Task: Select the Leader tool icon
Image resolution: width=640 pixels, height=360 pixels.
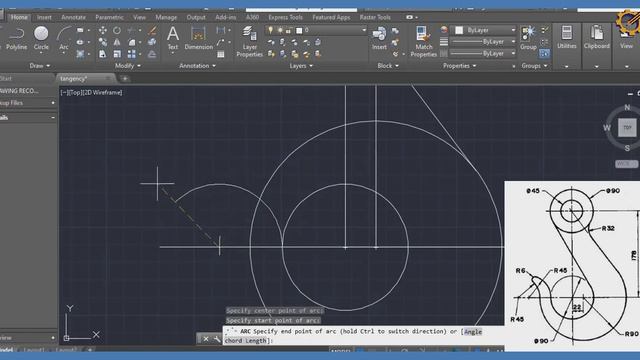Action: [x=220, y=42]
